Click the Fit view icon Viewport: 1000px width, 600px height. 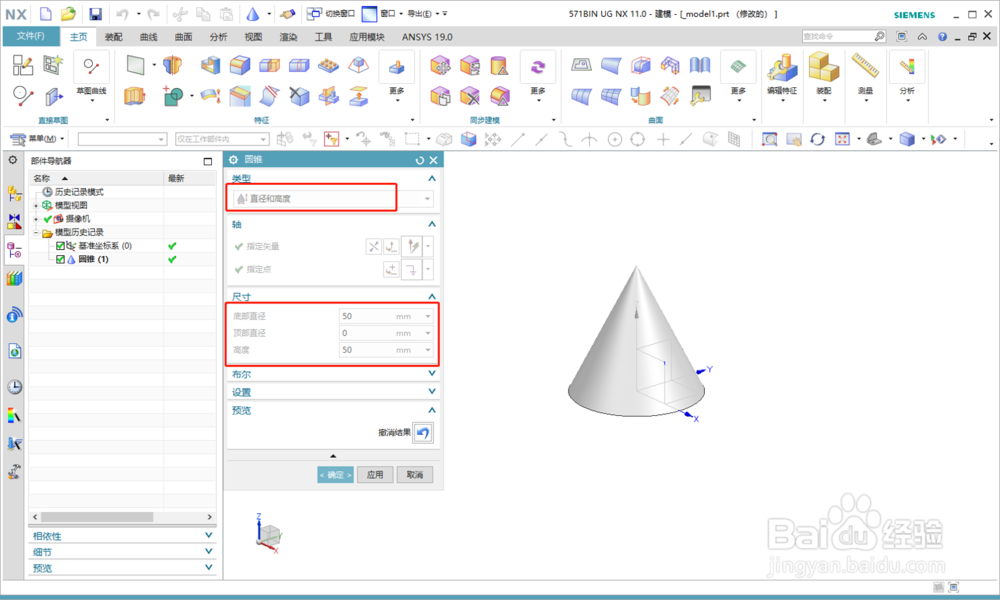tap(842, 139)
